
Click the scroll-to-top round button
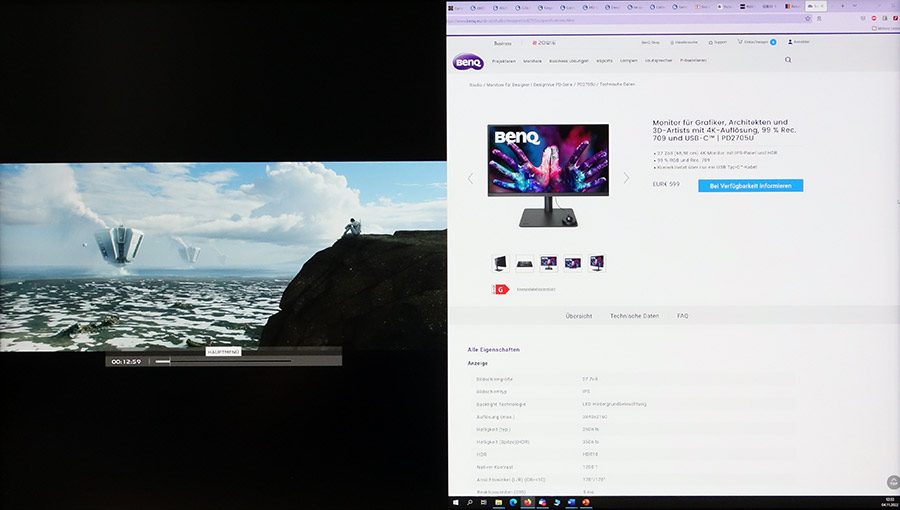tap(893, 482)
